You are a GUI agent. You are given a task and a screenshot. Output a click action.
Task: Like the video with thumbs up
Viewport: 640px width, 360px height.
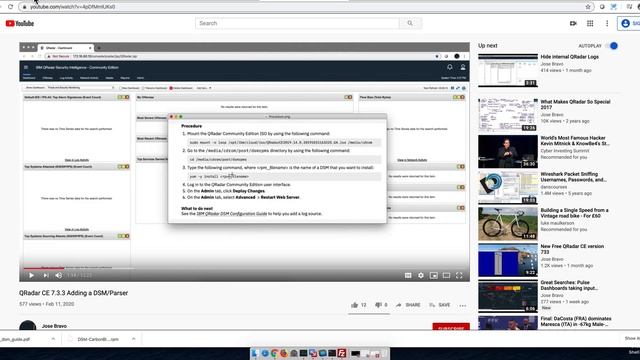coord(355,305)
